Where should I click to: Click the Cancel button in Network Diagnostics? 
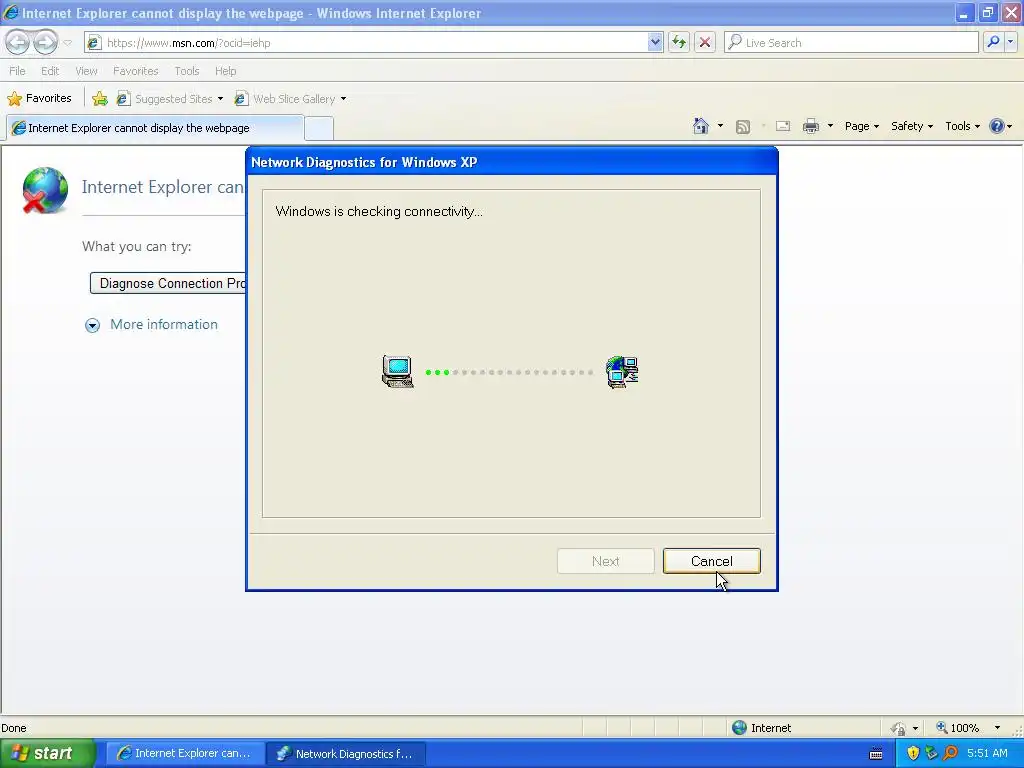[711, 561]
